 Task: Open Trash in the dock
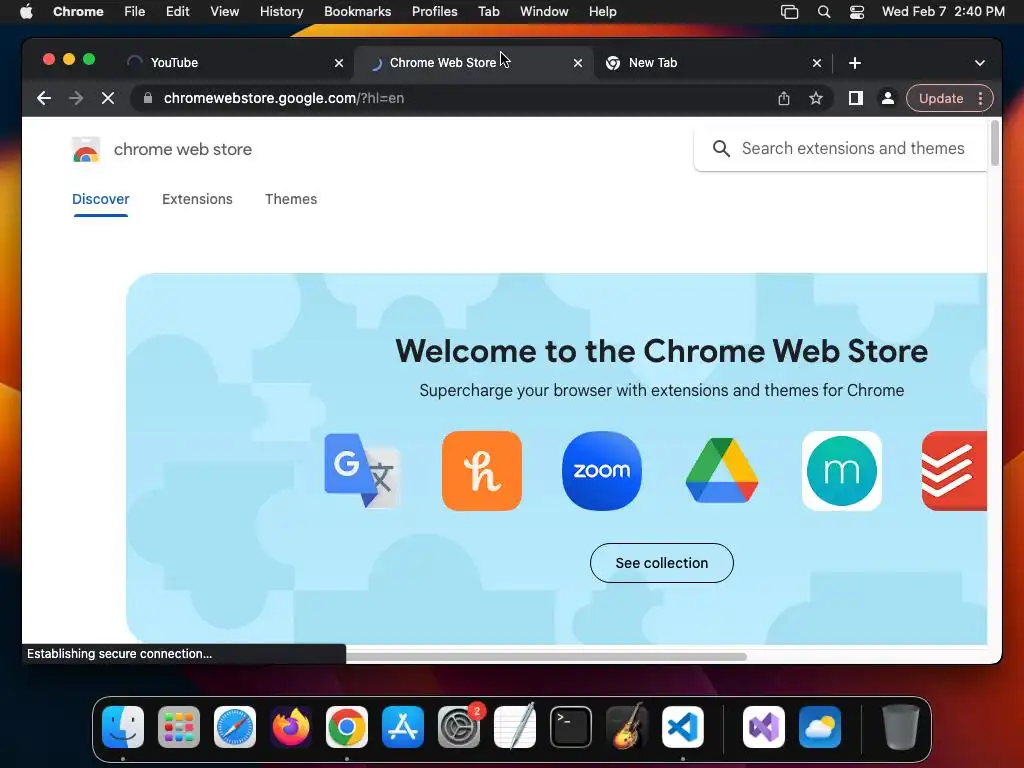coord(901,727)
